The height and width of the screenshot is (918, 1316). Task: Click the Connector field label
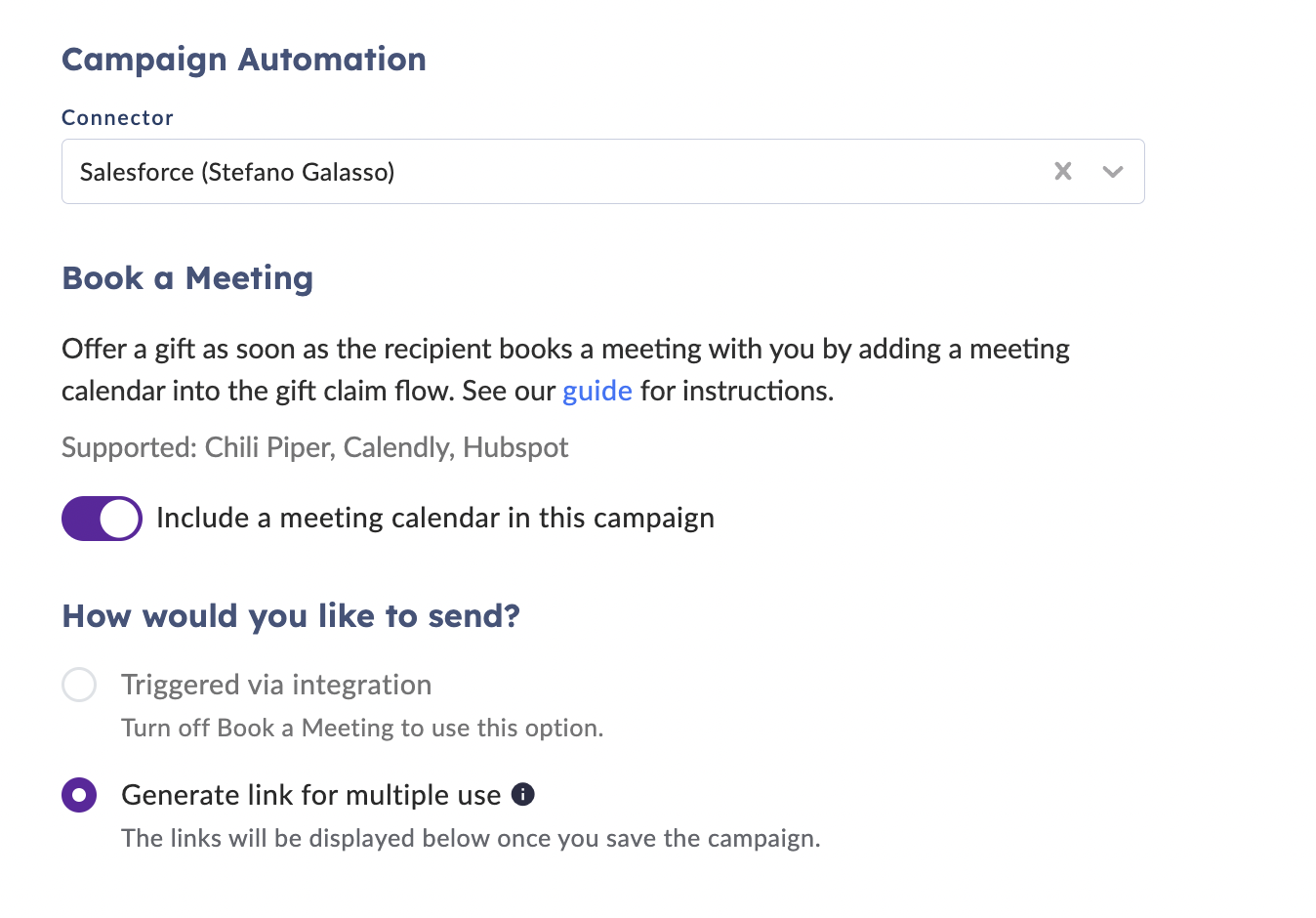pyautogui.click(x=117, y=118)
